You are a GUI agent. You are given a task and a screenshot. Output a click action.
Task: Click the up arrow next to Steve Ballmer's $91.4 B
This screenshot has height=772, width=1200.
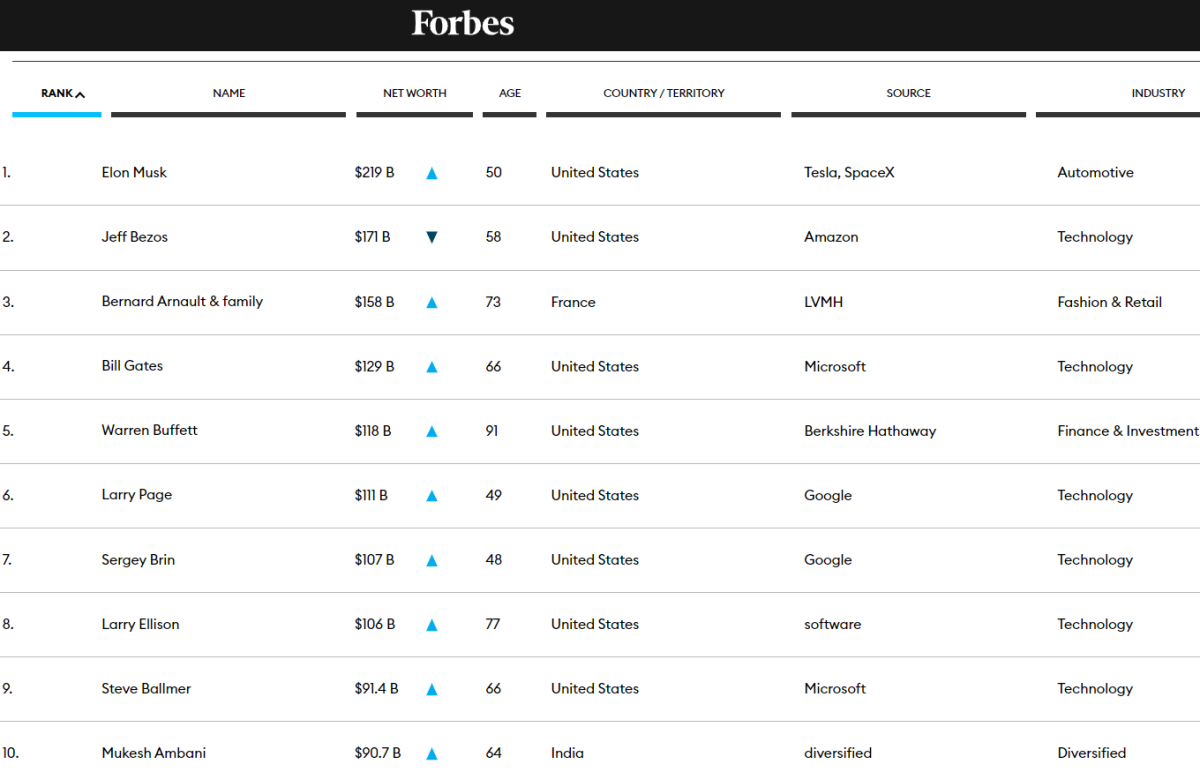tap(432, 689)
